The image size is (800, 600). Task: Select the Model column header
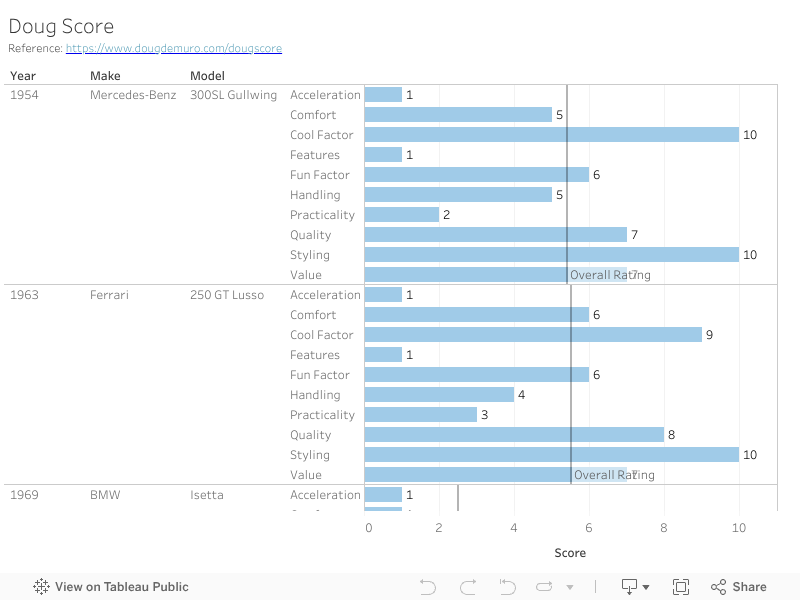(x=207, y=76)
